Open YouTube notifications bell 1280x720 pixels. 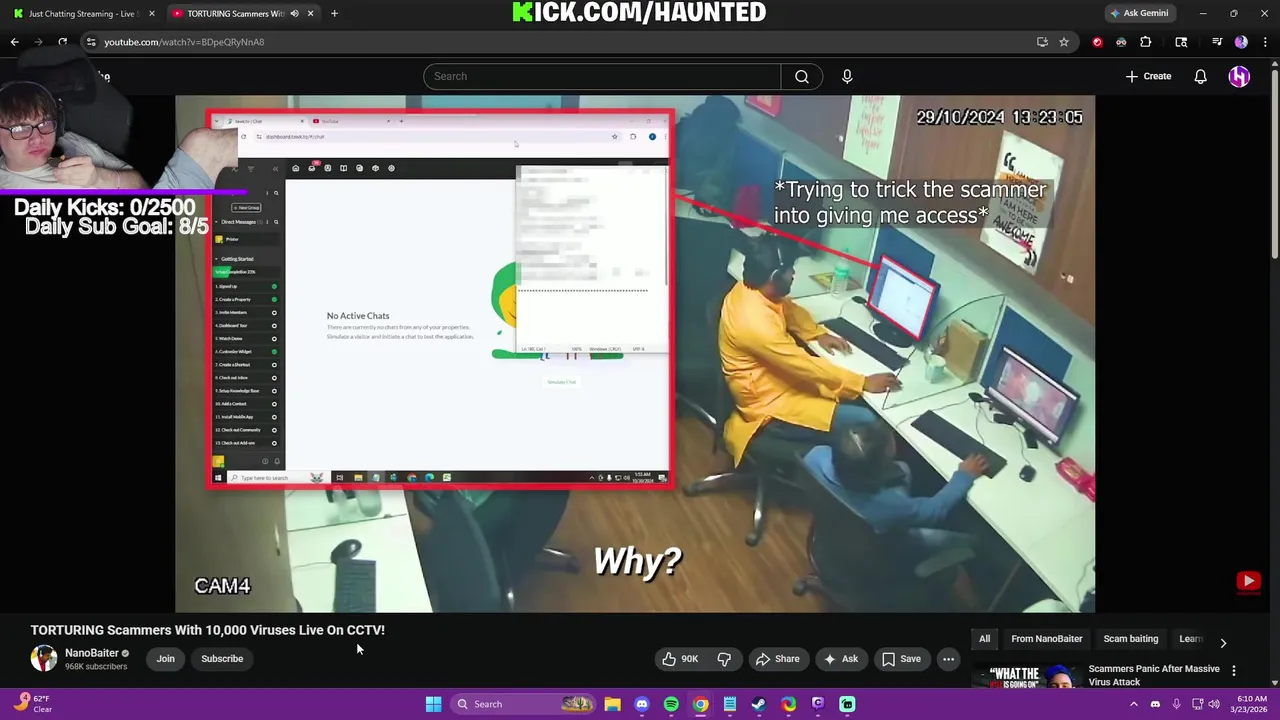(1200, 76)
